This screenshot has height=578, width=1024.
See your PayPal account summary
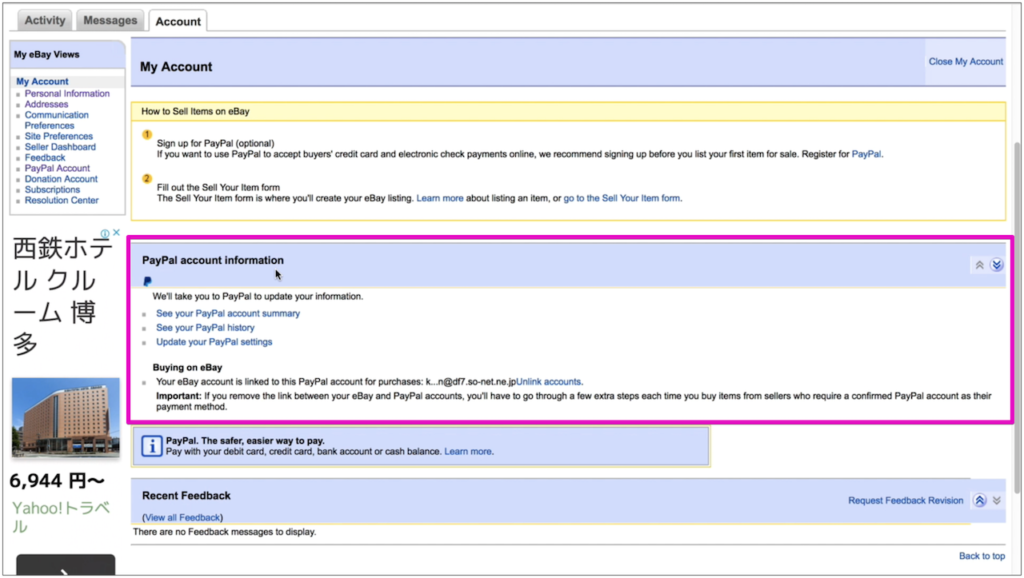point(228,313)
